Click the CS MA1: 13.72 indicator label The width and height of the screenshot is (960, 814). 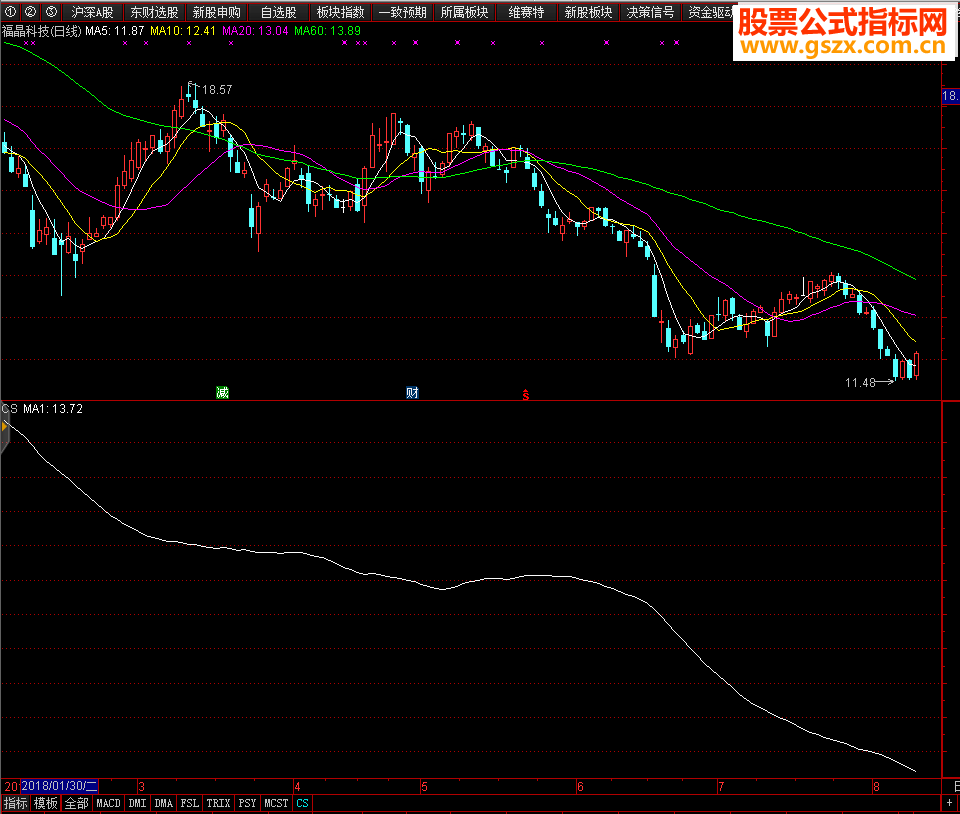click(x=42, y=409)
